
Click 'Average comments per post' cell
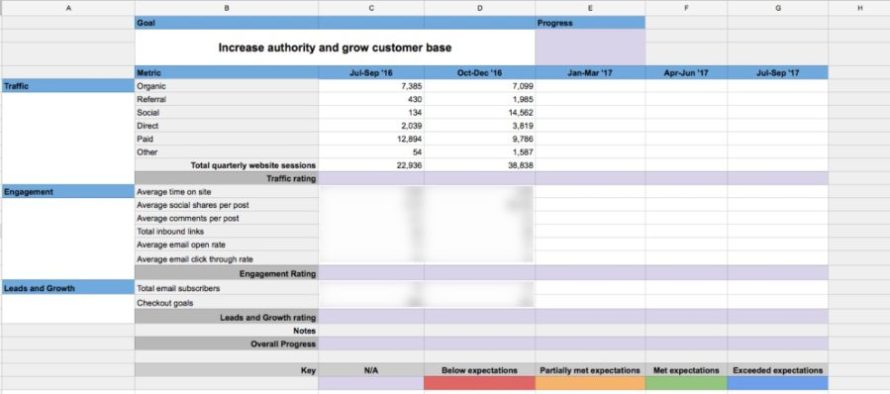coord(226,218)
